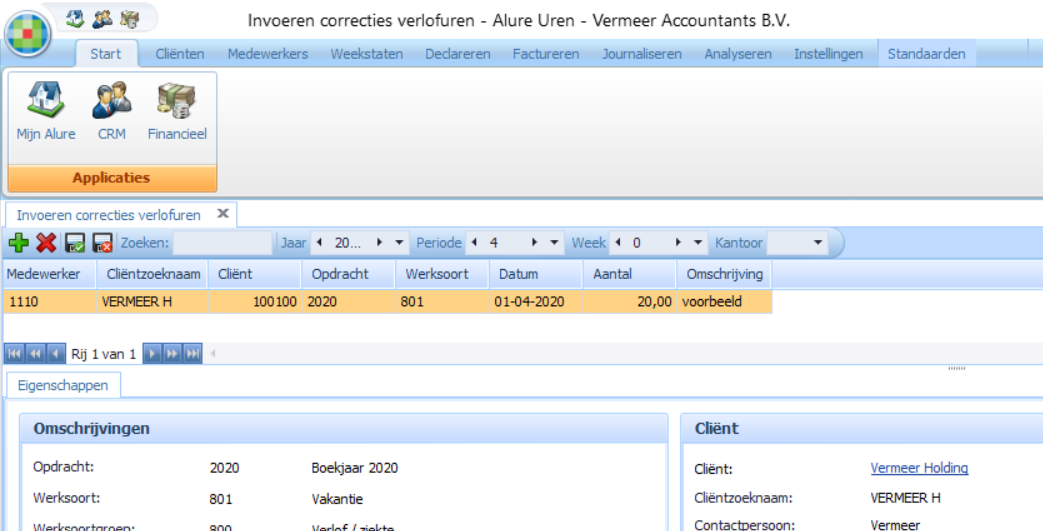Sort by the Datum column header

click(535, 274)
